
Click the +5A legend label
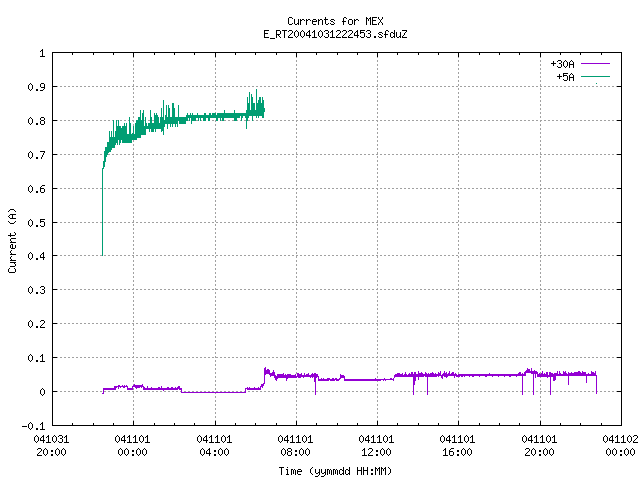coord(565,77)
